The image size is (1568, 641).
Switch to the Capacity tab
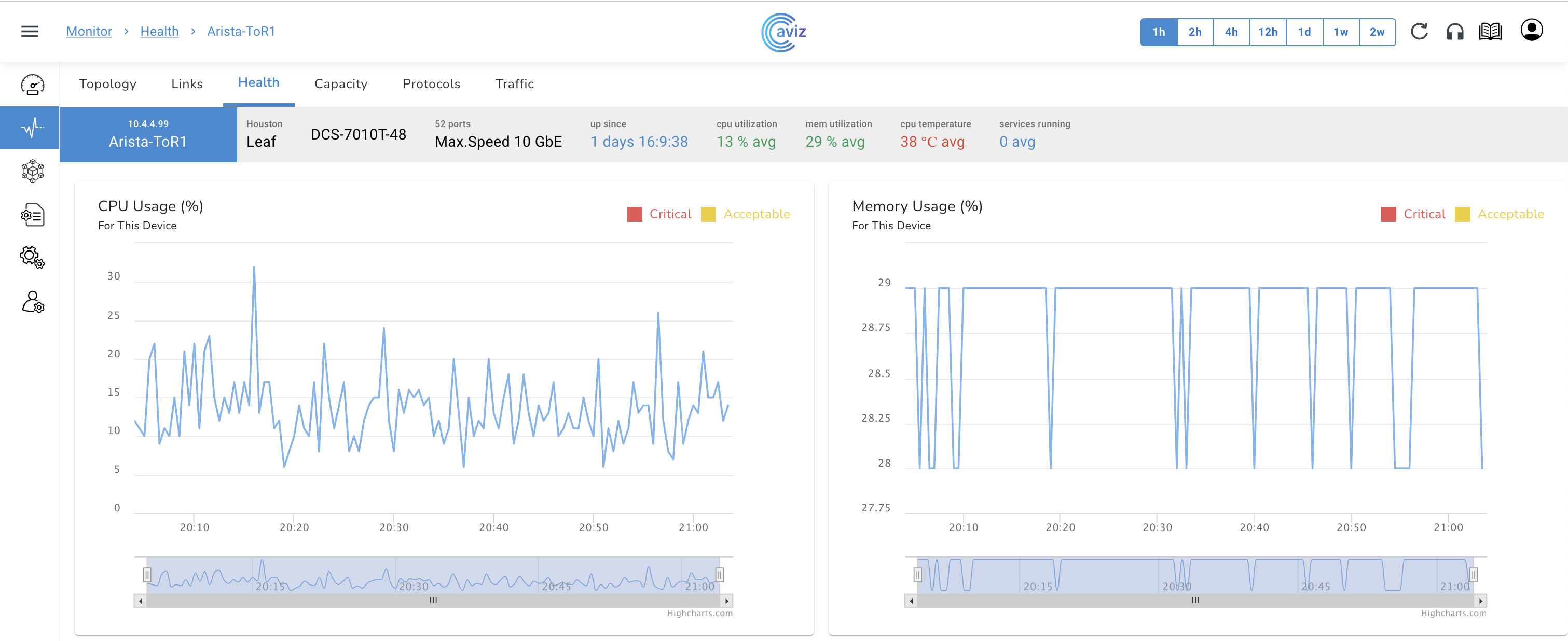(x=340, y=84)
